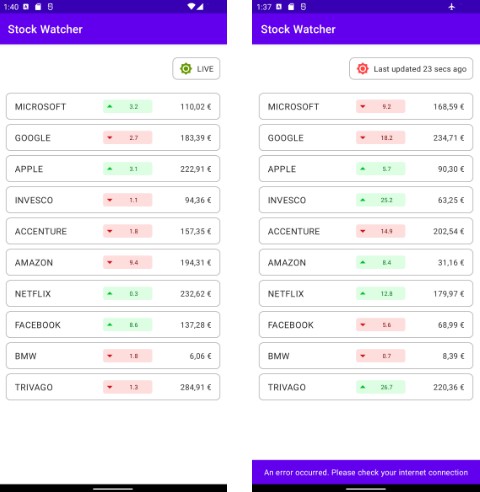Click the red down arrow on BMW 0.7
480x492 pixels.
(363, 356)
